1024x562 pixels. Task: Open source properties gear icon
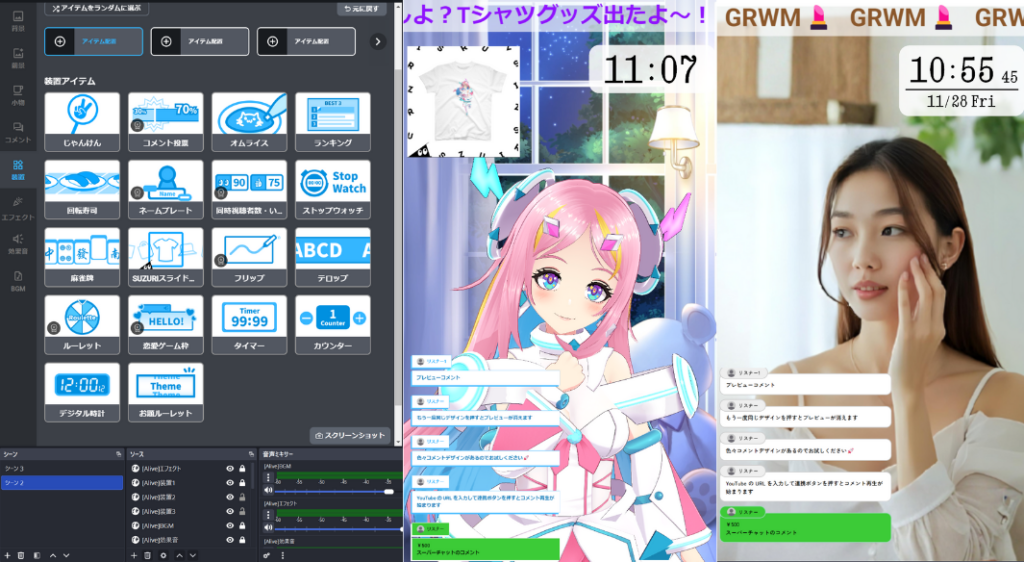(x=163, y=555)
